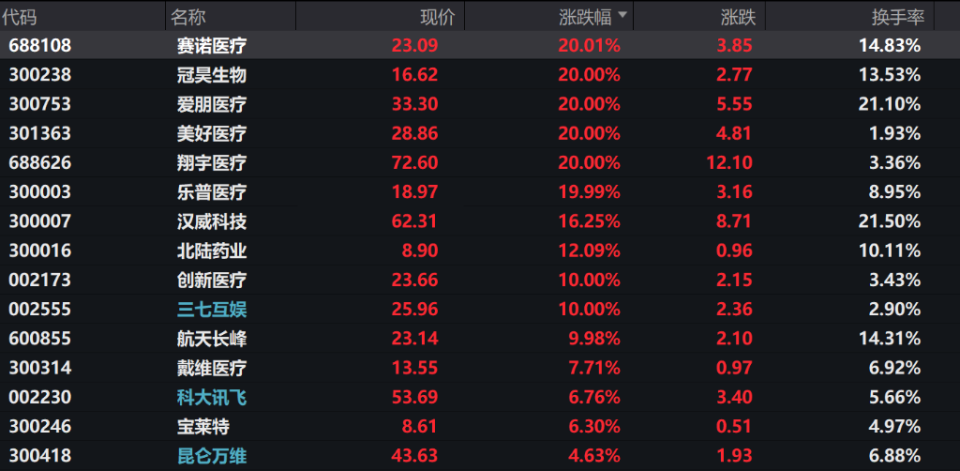This screenshot has height=471, width=960.
Task: Click the 航天长峰 stock name
Action: tap(211, 339)
